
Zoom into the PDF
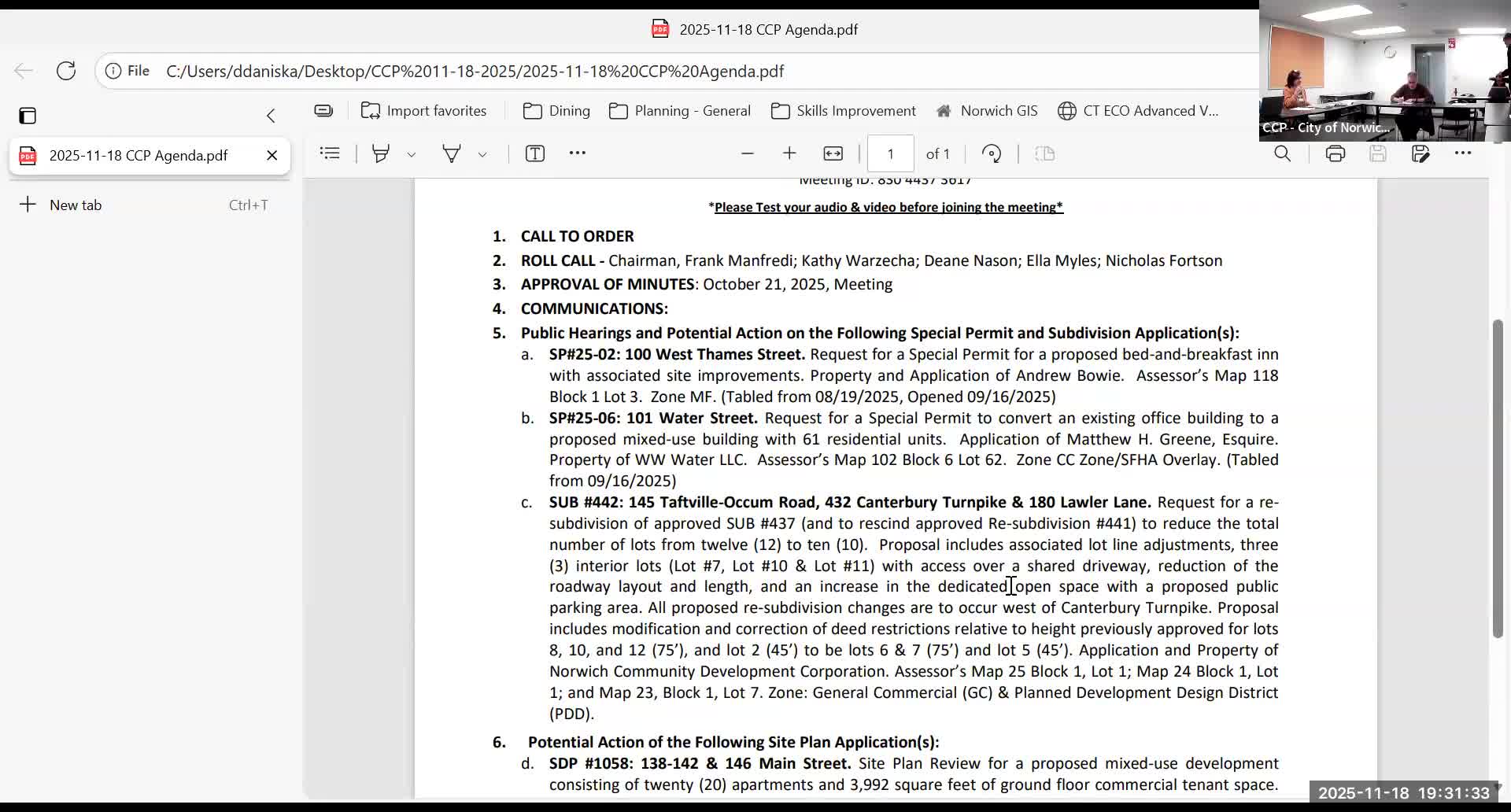789,153
